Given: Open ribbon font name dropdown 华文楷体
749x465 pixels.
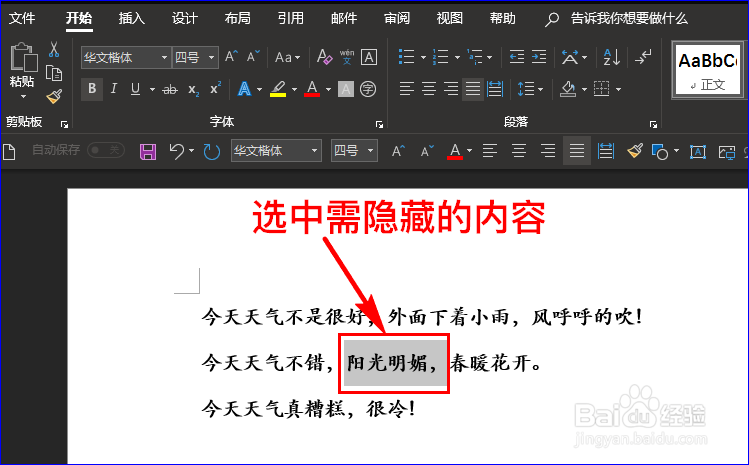Looking at the screenshot, I should [x=164, y=58].
